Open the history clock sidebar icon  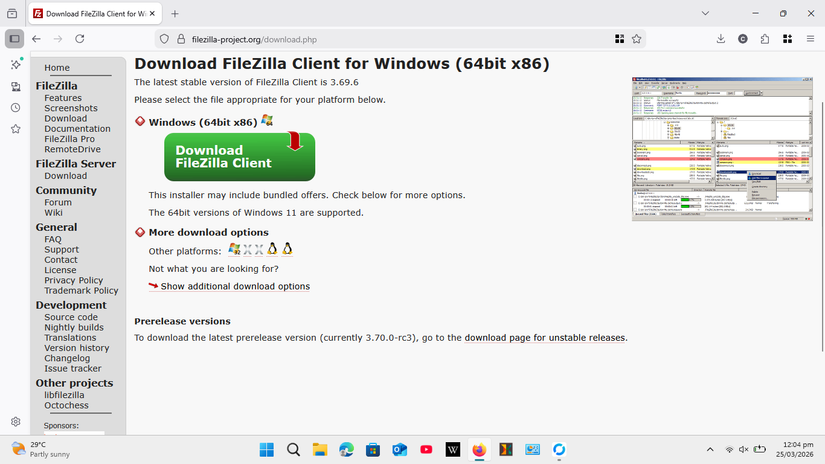pos(16,108)
